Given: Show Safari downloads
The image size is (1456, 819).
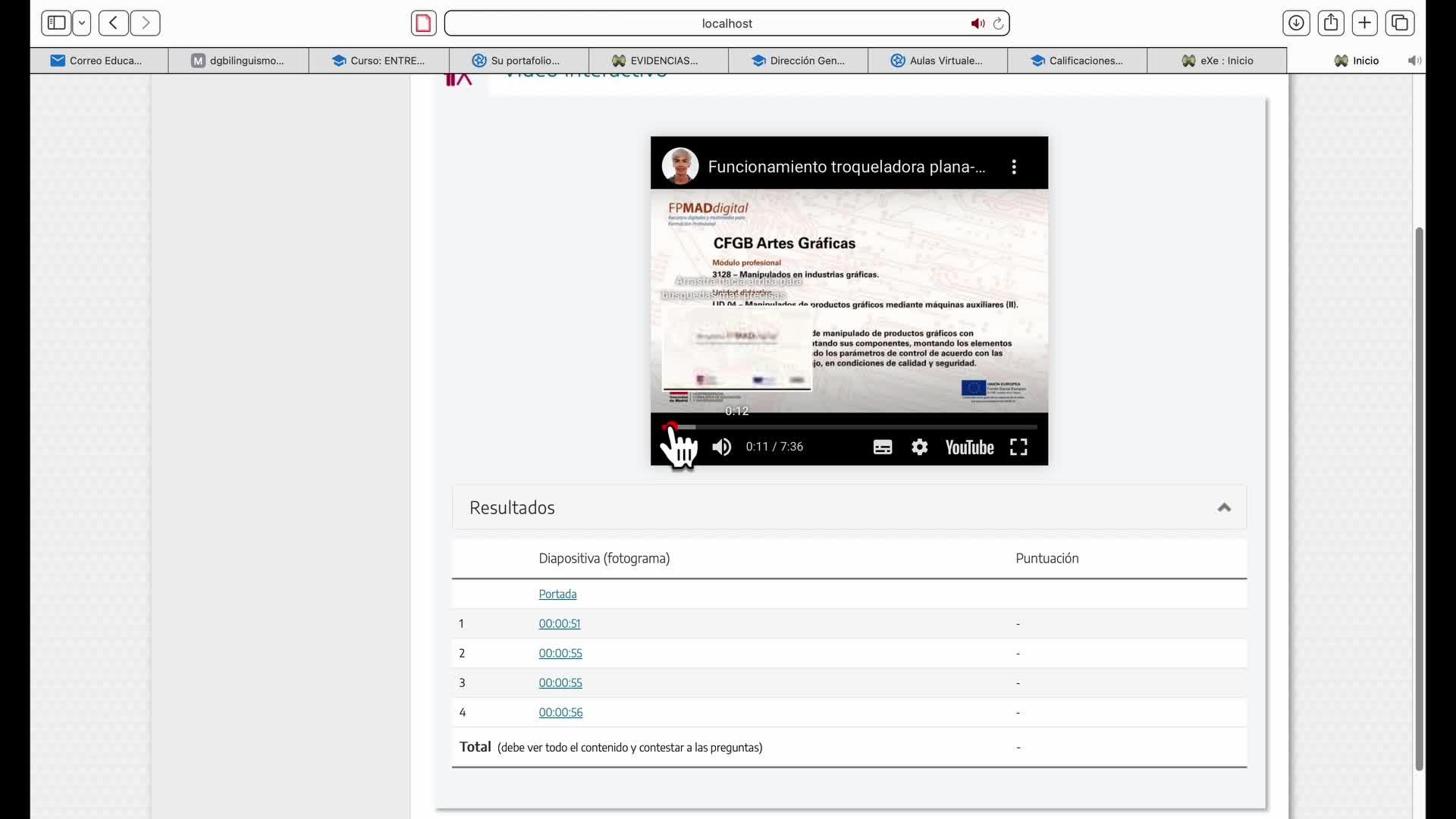Looking at the screenshot, I should click(1295, 23).
